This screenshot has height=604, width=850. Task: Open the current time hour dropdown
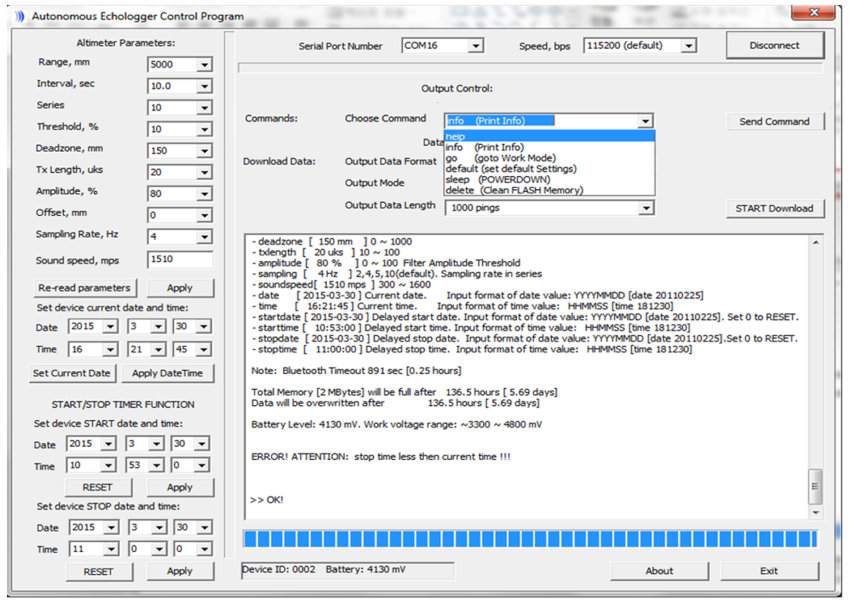[x=110, y=350]
